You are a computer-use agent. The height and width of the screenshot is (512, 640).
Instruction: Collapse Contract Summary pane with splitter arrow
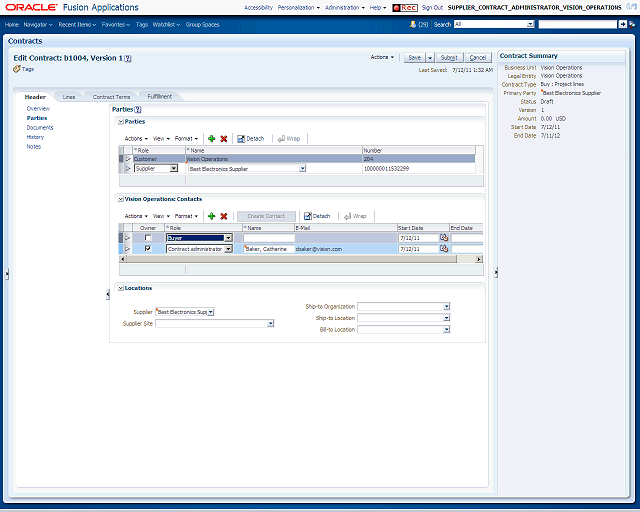pos(496,272)
